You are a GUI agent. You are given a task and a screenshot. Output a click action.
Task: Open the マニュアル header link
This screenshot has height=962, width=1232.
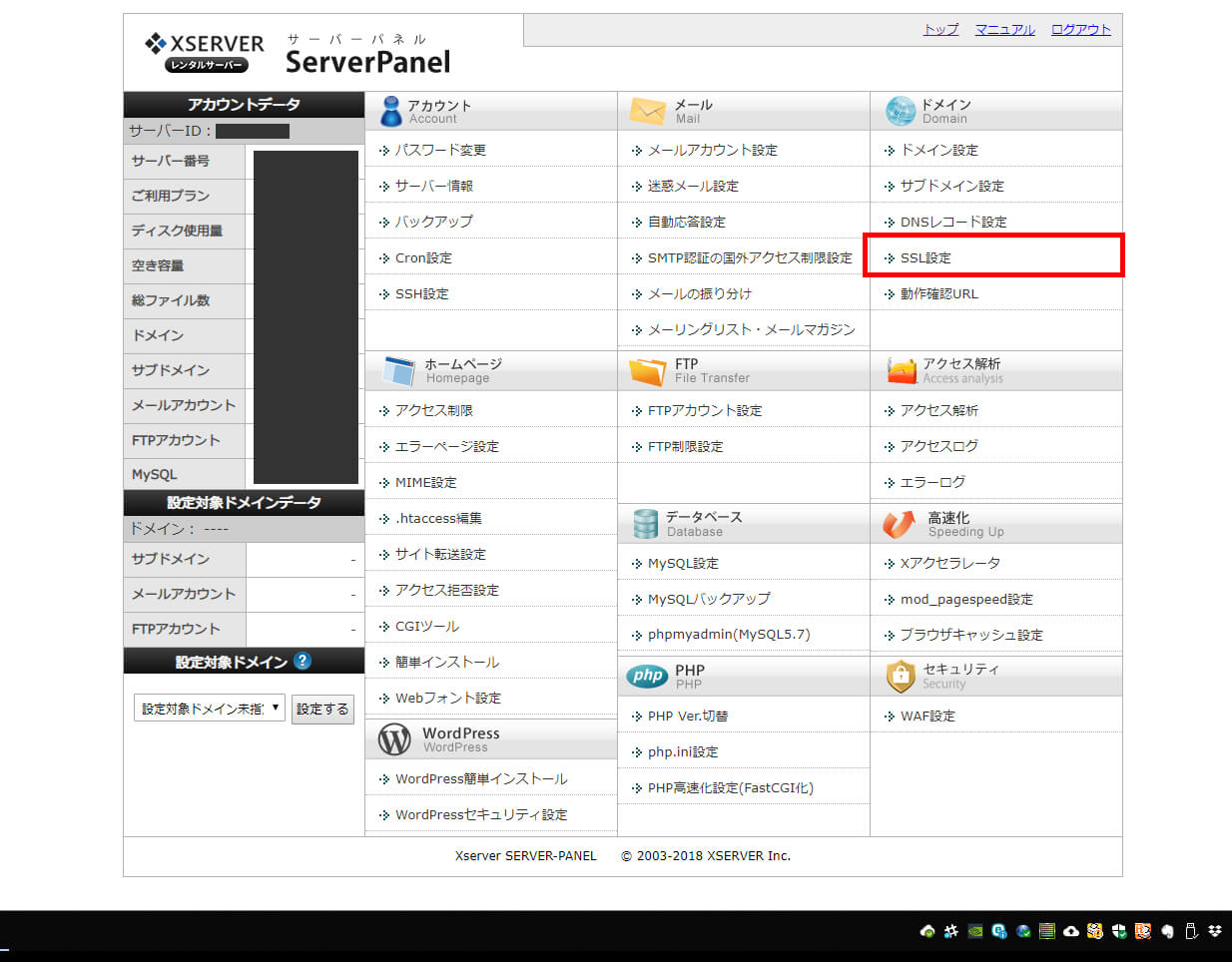1004,29
